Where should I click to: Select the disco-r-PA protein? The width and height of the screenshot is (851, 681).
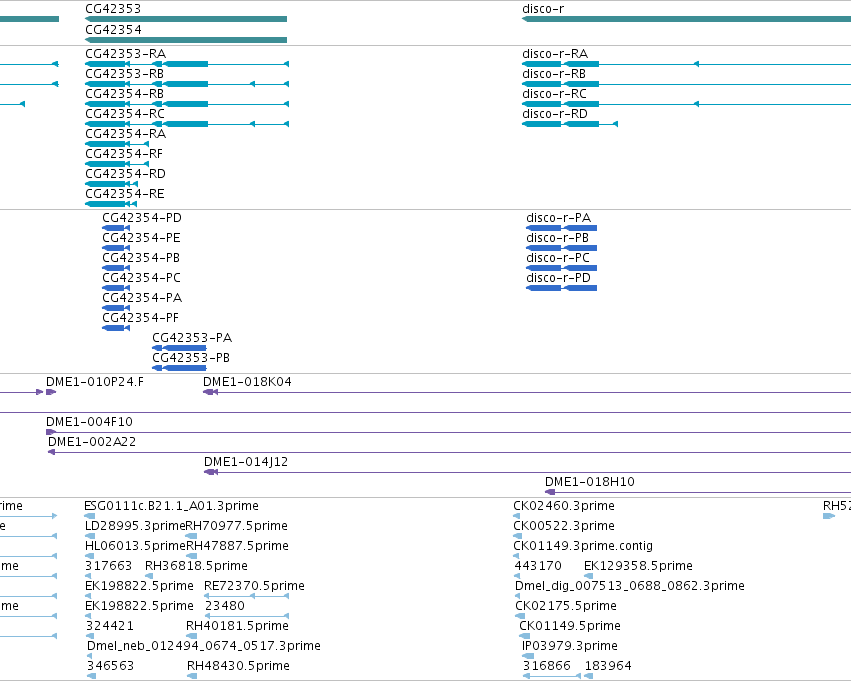point(558,218)
